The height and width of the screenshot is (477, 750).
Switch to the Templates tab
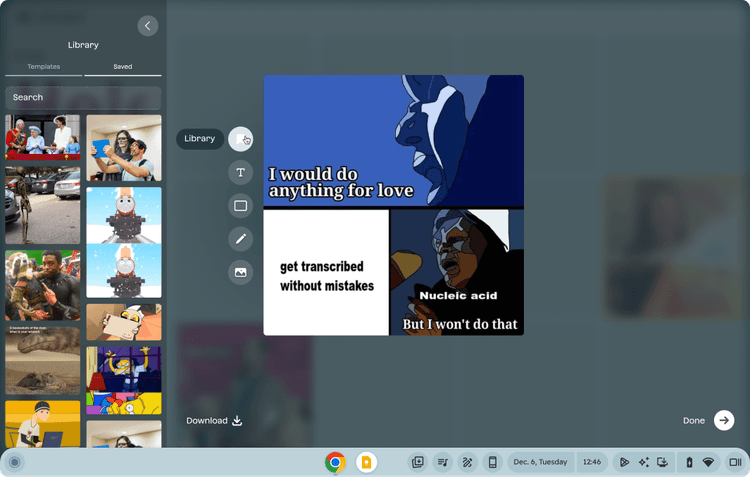(44, 67)
